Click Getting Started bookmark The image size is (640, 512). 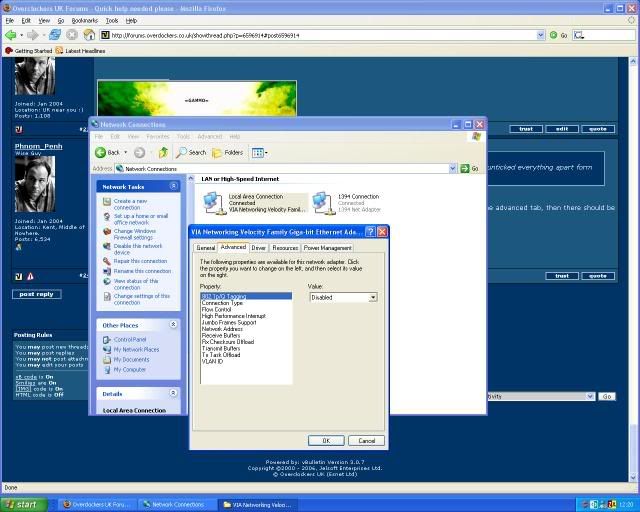point(29,51)
